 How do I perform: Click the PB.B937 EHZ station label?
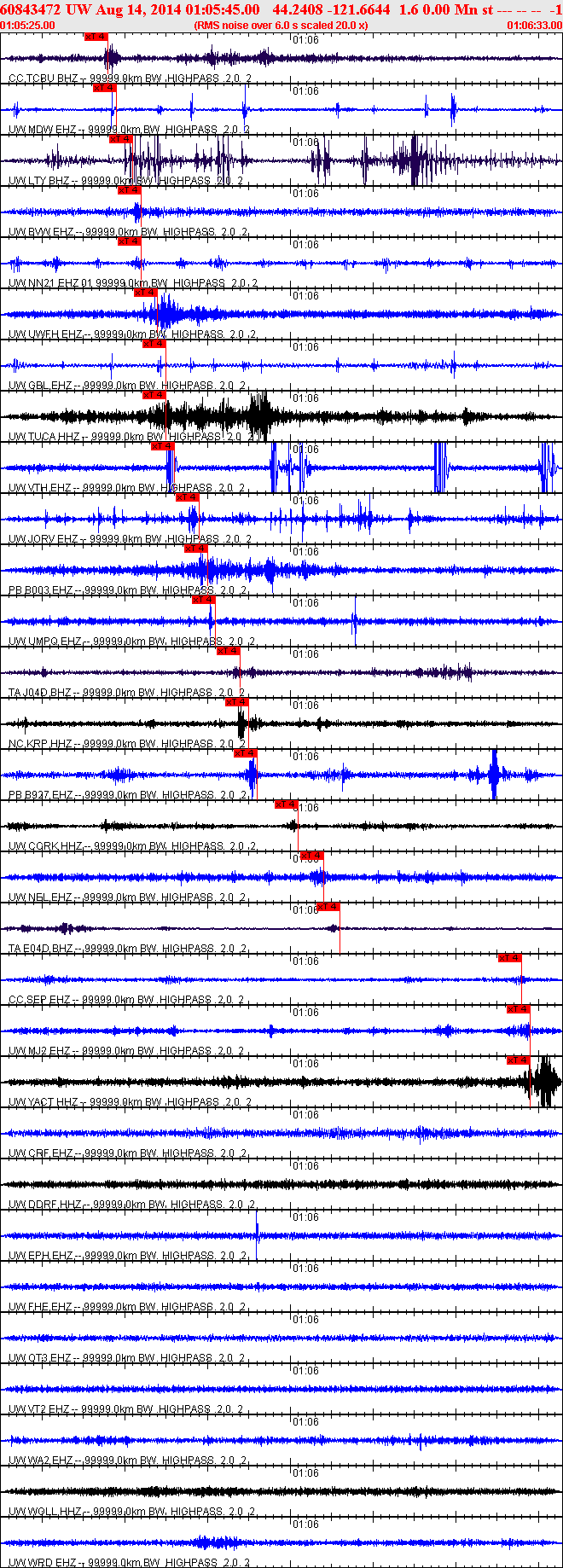41,795
